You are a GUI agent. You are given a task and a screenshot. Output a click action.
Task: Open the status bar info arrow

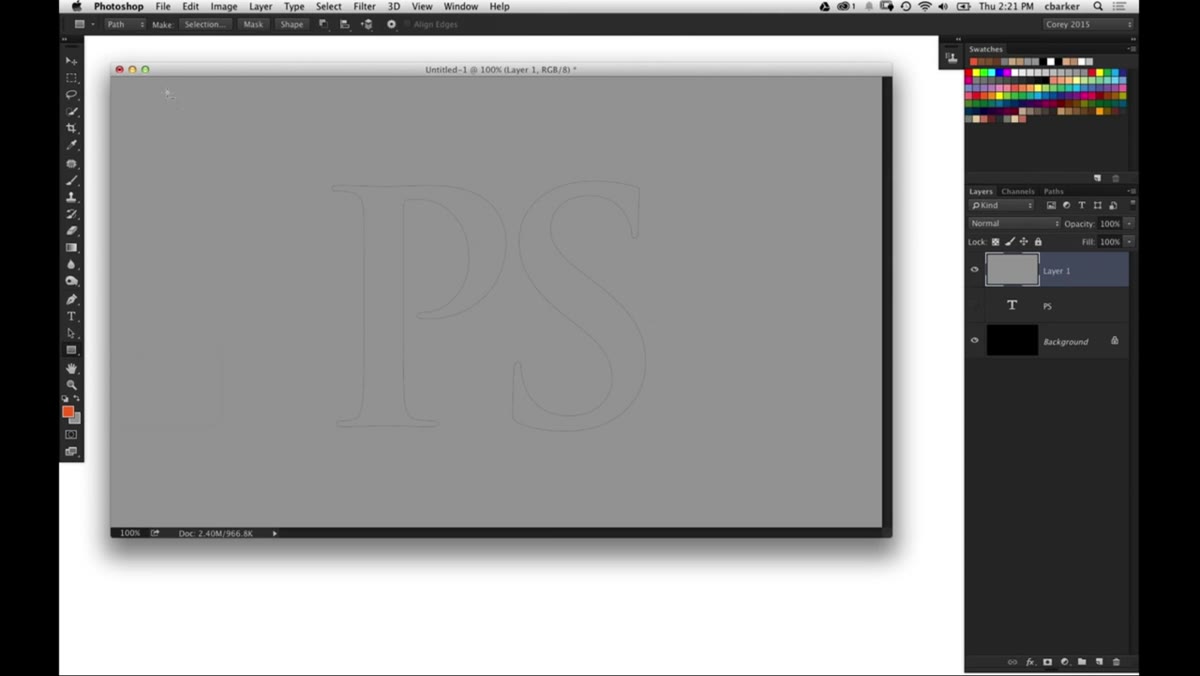tap(275, 533)
